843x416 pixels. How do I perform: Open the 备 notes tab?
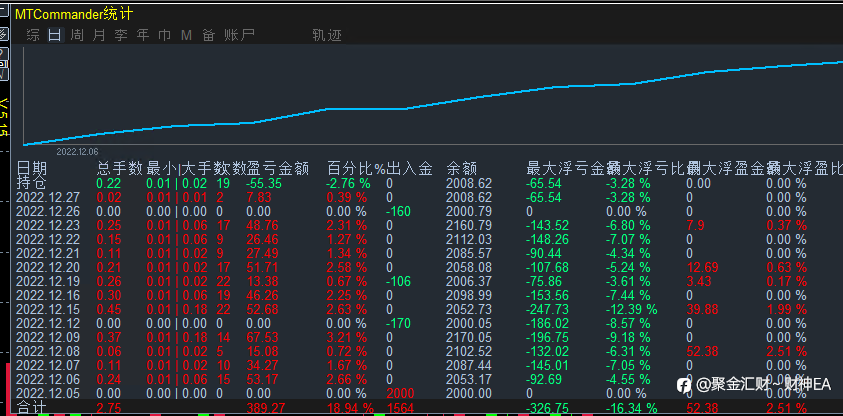point(209,35)
